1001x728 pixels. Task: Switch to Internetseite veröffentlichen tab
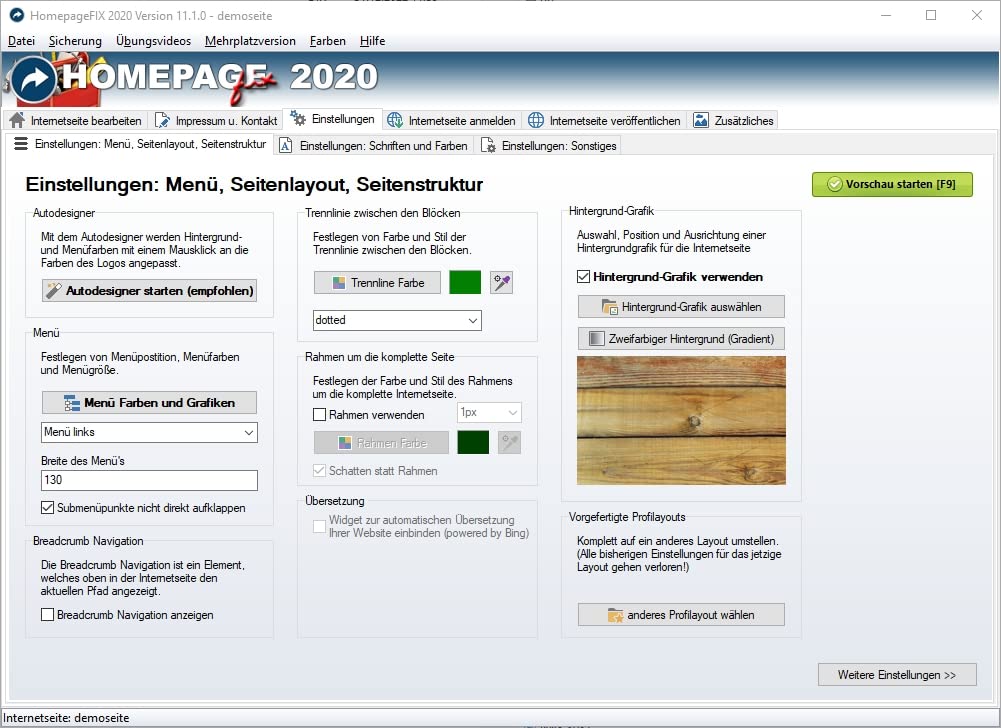coord(605,120)
